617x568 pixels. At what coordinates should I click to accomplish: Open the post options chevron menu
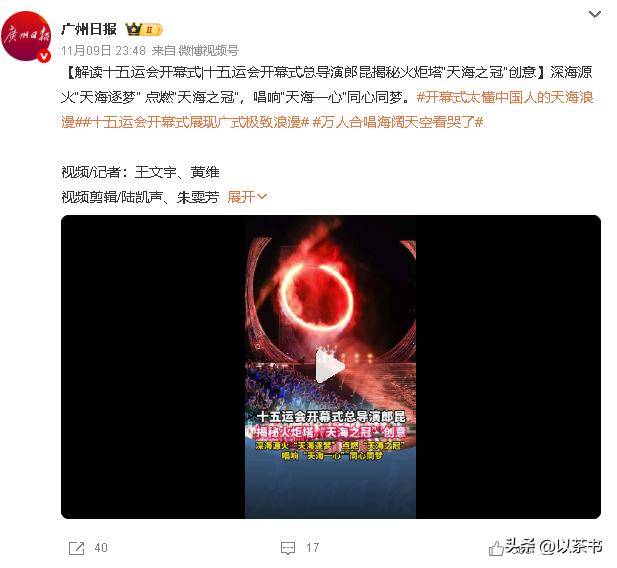point(595,15)
